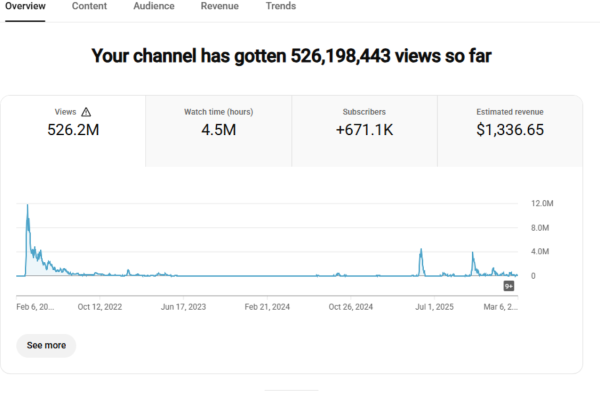
Task: Switch to the Content tab
Action: point(90,6)
